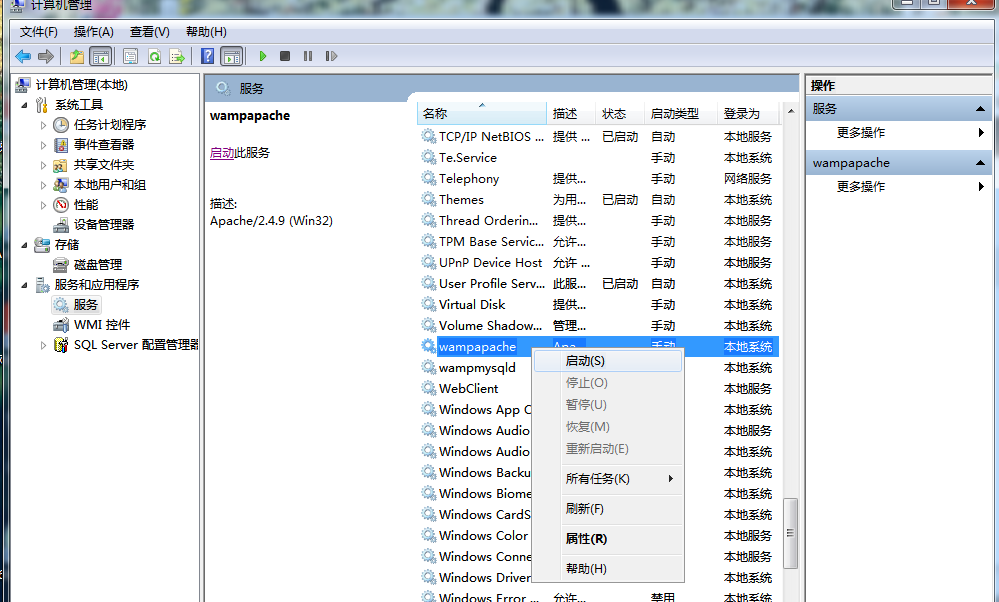Choose 启动(S) in the context menu

pyautogui.click(x=607, y=361)
